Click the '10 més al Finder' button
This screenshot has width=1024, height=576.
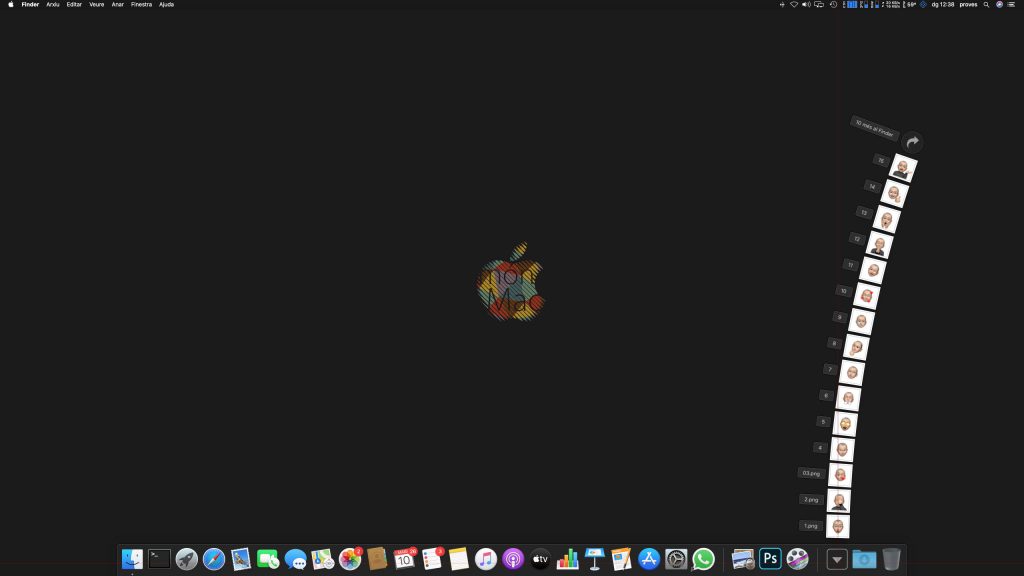(x=875, y=129)
